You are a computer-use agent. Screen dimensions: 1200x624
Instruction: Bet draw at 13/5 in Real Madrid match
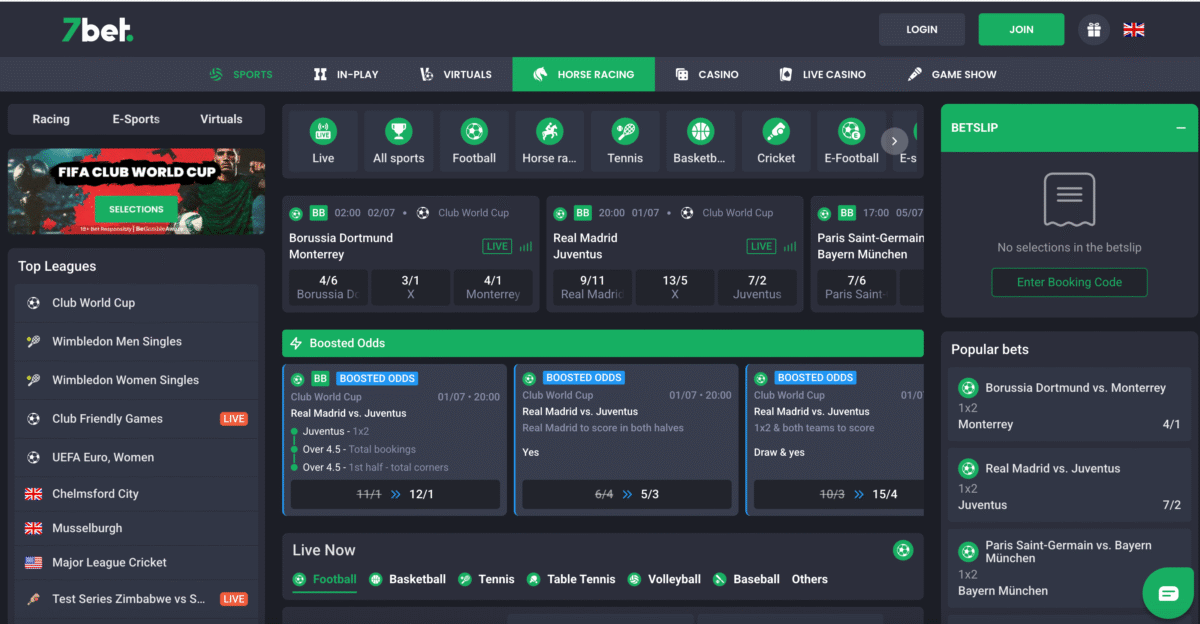675,287
